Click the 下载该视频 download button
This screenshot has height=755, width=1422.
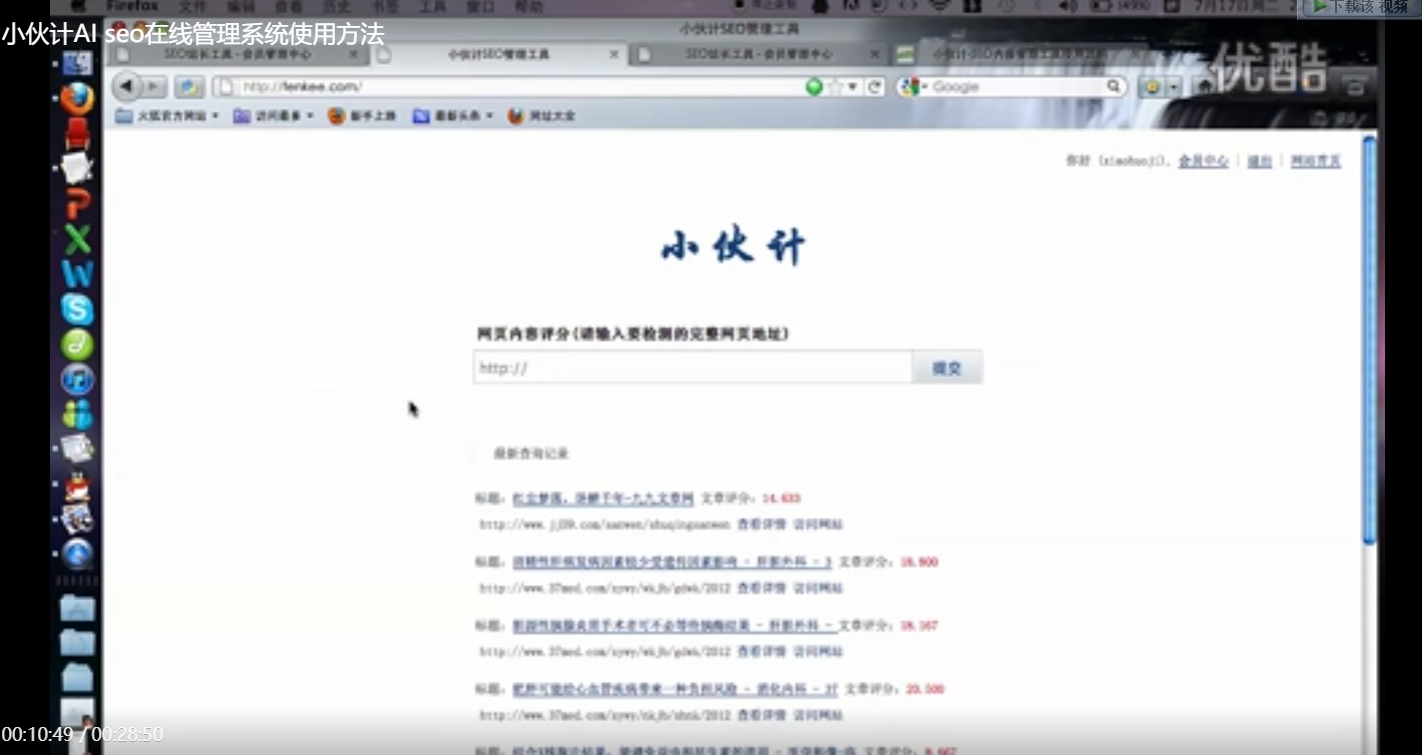point(1359,8)
